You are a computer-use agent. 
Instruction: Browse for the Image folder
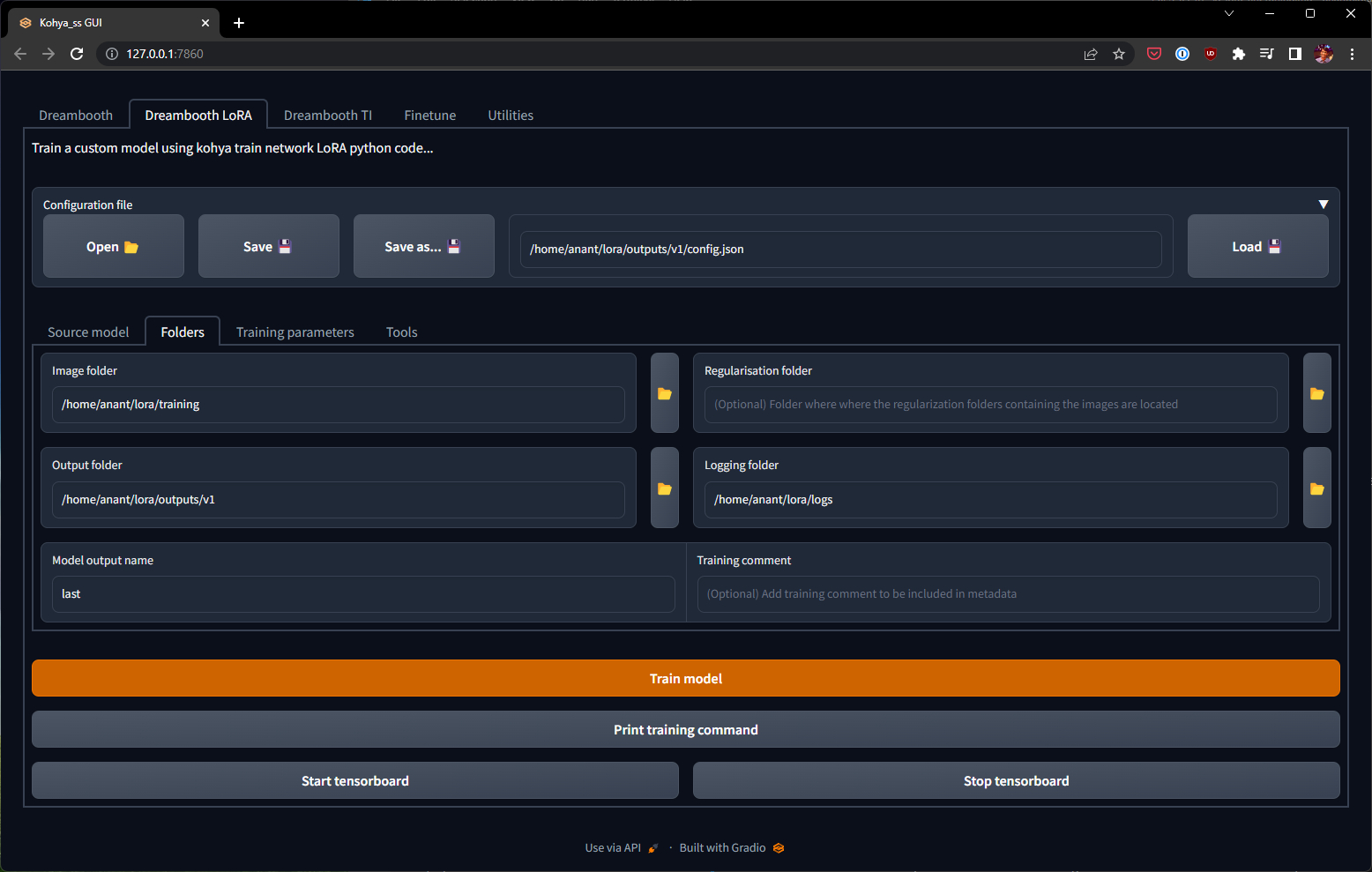click(x=665, y=393)
